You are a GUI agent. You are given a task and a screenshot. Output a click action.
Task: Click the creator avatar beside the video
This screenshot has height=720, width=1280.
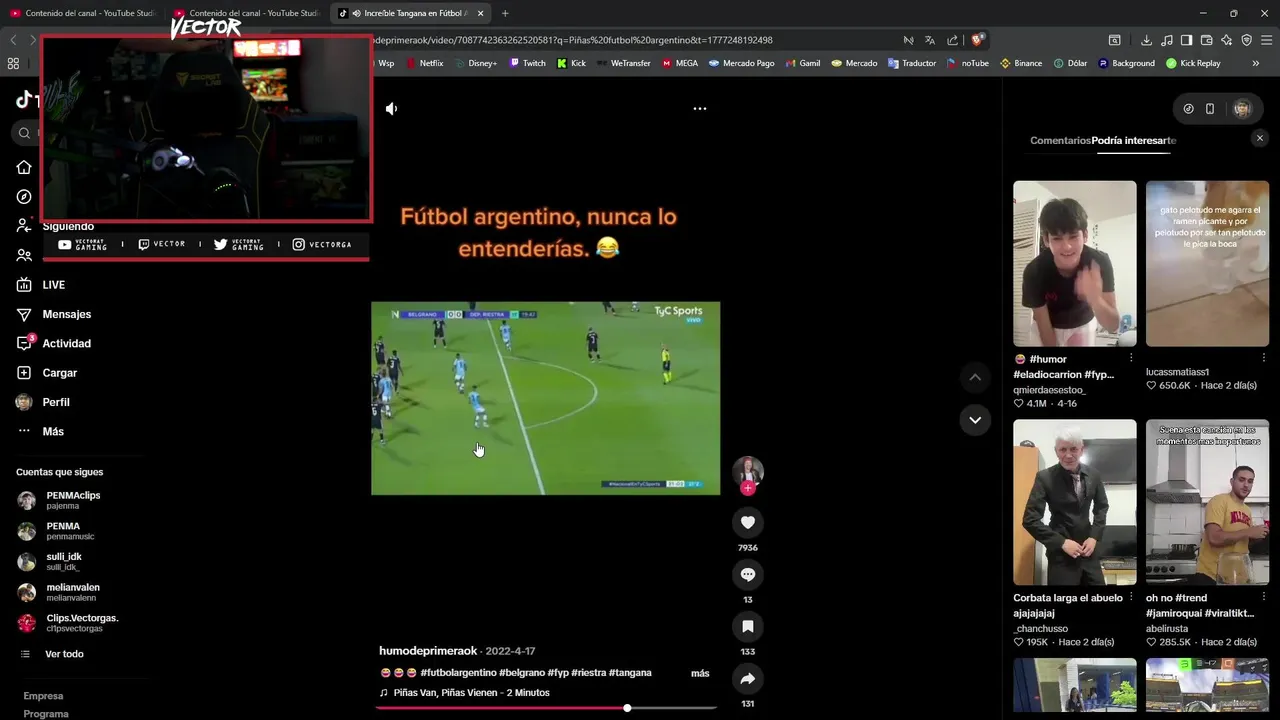point(747,470)
